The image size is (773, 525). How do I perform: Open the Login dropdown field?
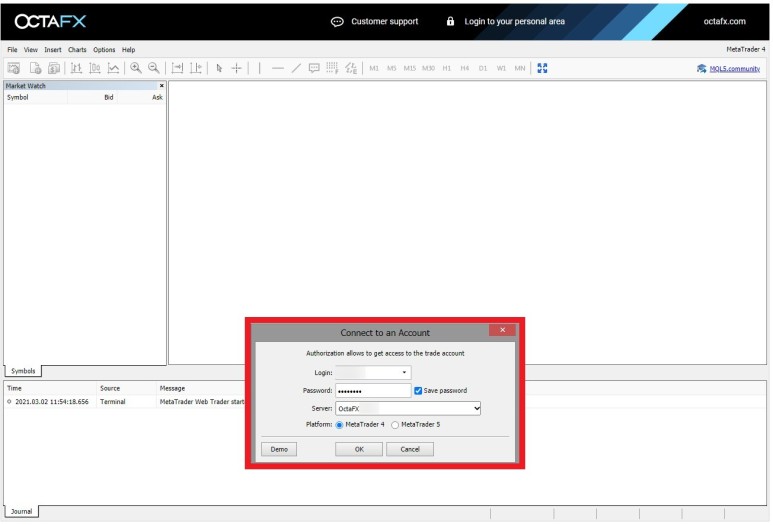(373, 372)
